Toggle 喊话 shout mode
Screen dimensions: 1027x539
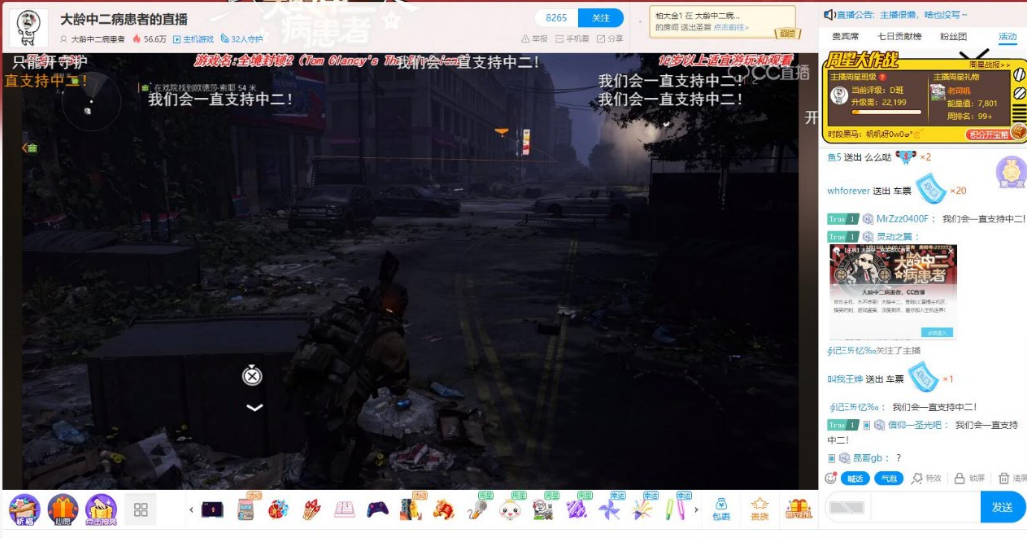[x=855, y=479]
